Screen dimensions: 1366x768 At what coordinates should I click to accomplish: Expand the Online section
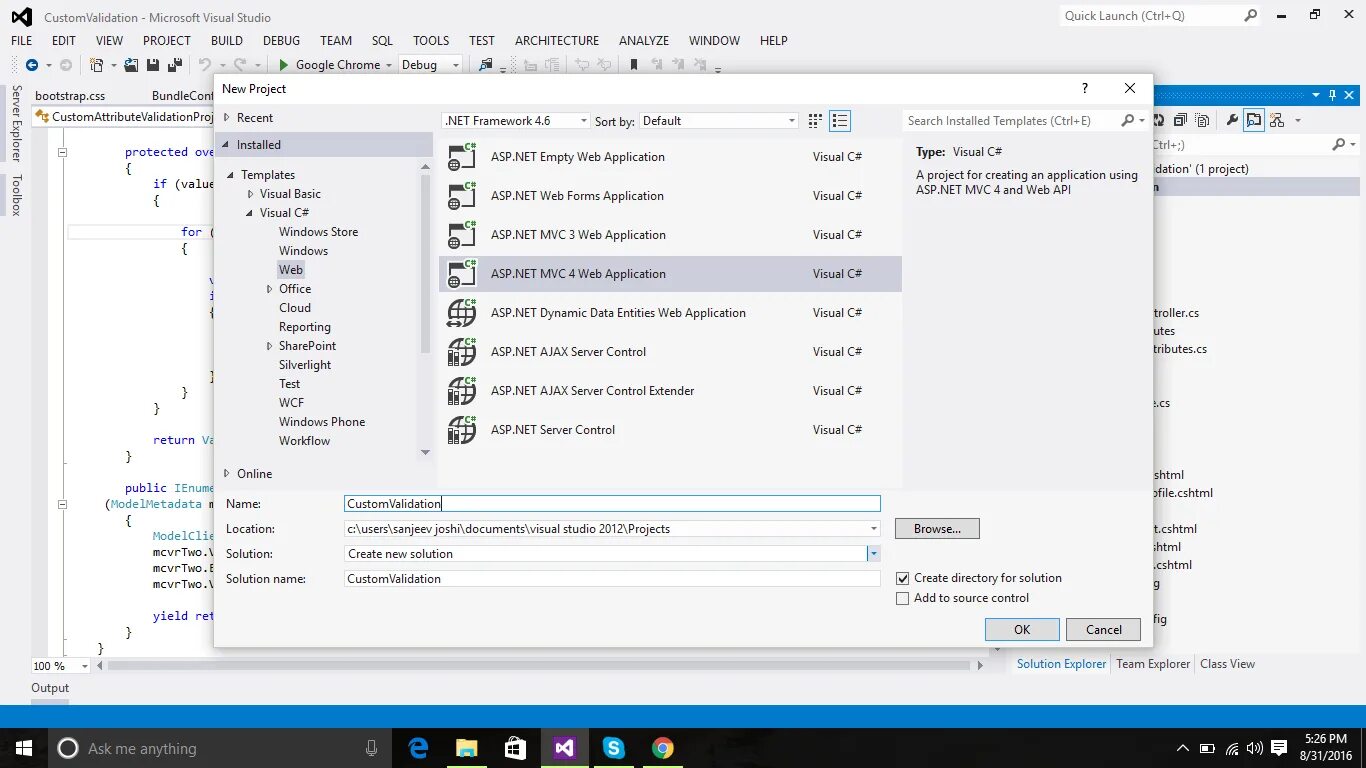pyautogui.click(x=226, y=474)
